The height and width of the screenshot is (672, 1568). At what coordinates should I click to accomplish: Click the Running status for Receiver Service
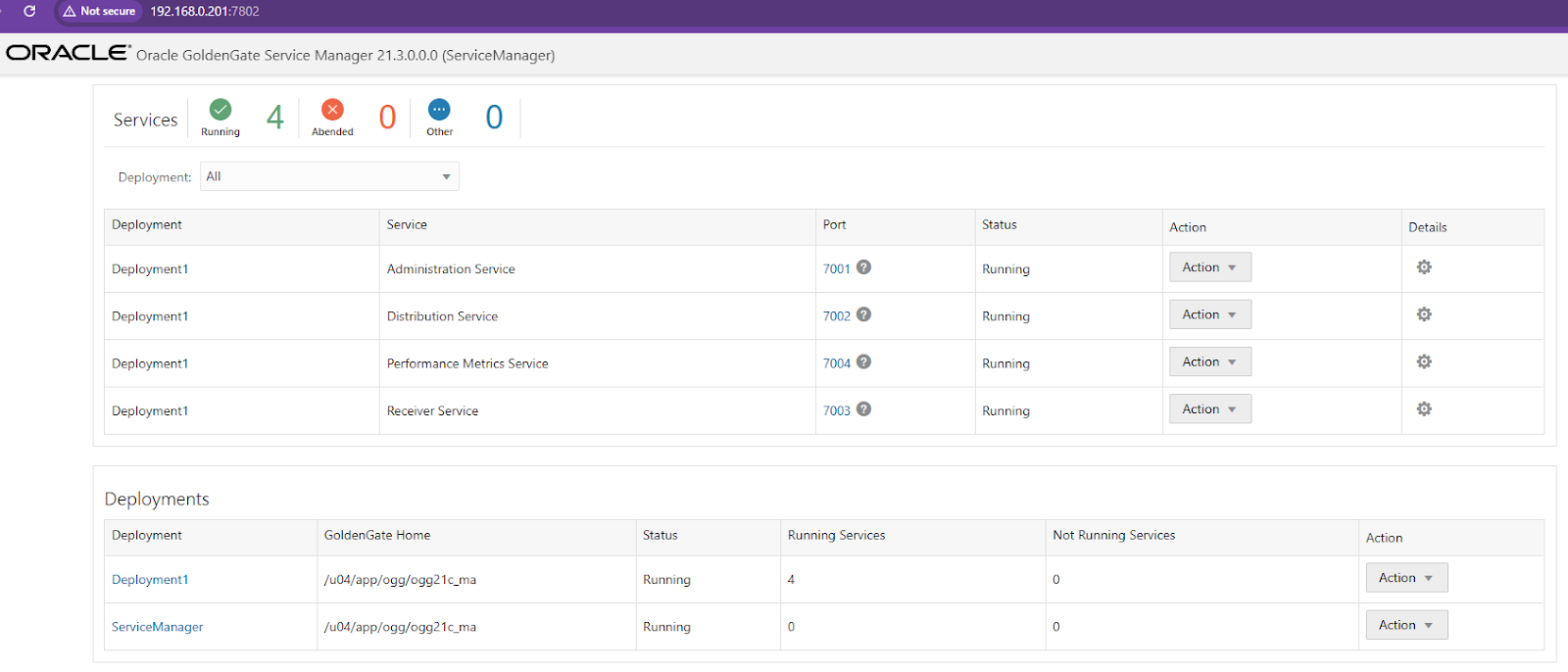(1005, 411)
